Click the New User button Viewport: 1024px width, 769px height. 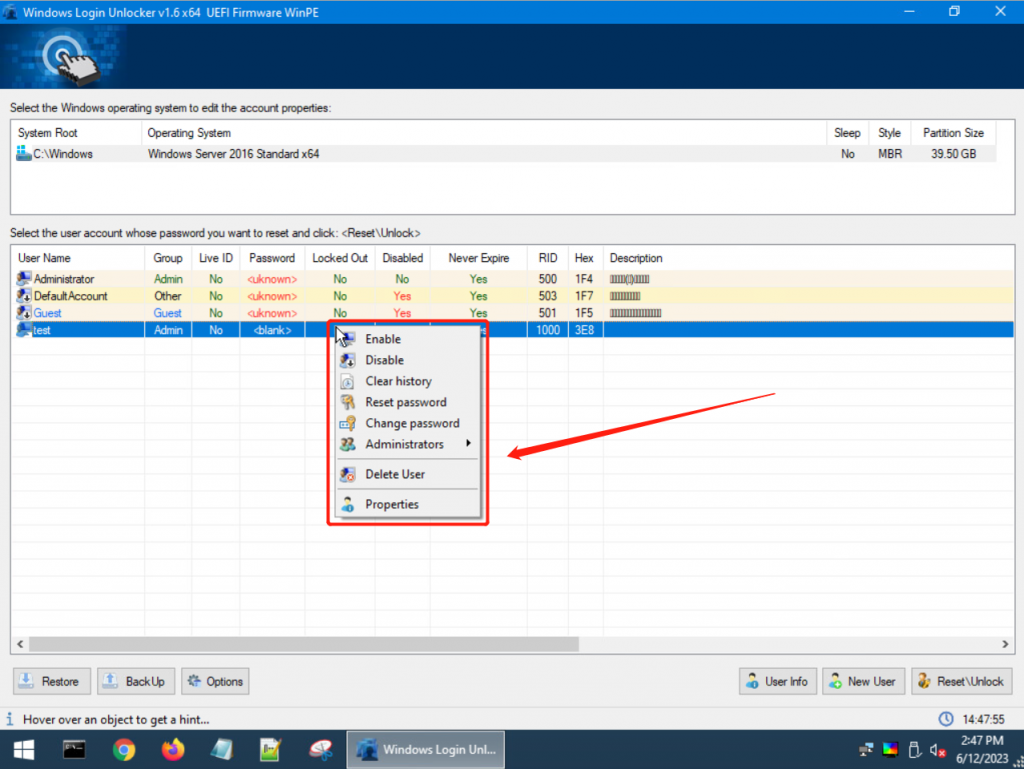click(x=863, y=682)
